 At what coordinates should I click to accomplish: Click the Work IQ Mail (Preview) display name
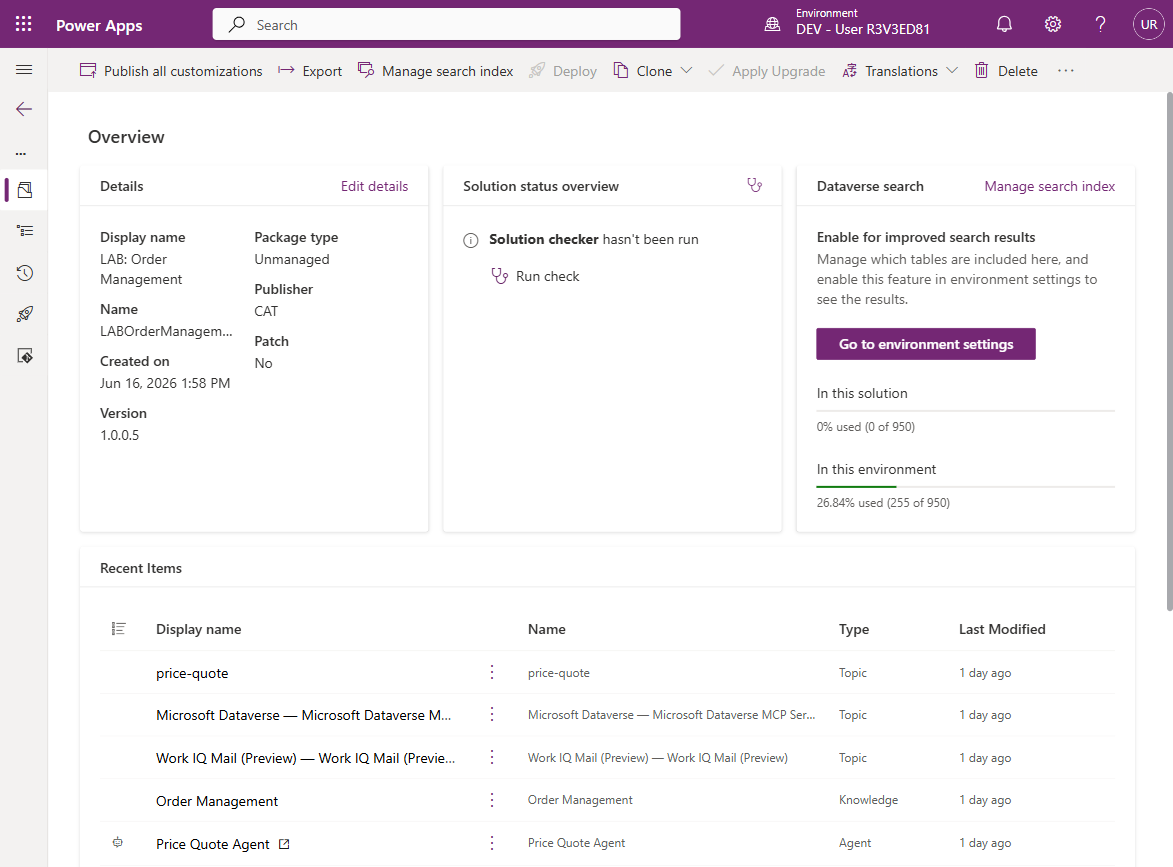click(x=305, y=758)
